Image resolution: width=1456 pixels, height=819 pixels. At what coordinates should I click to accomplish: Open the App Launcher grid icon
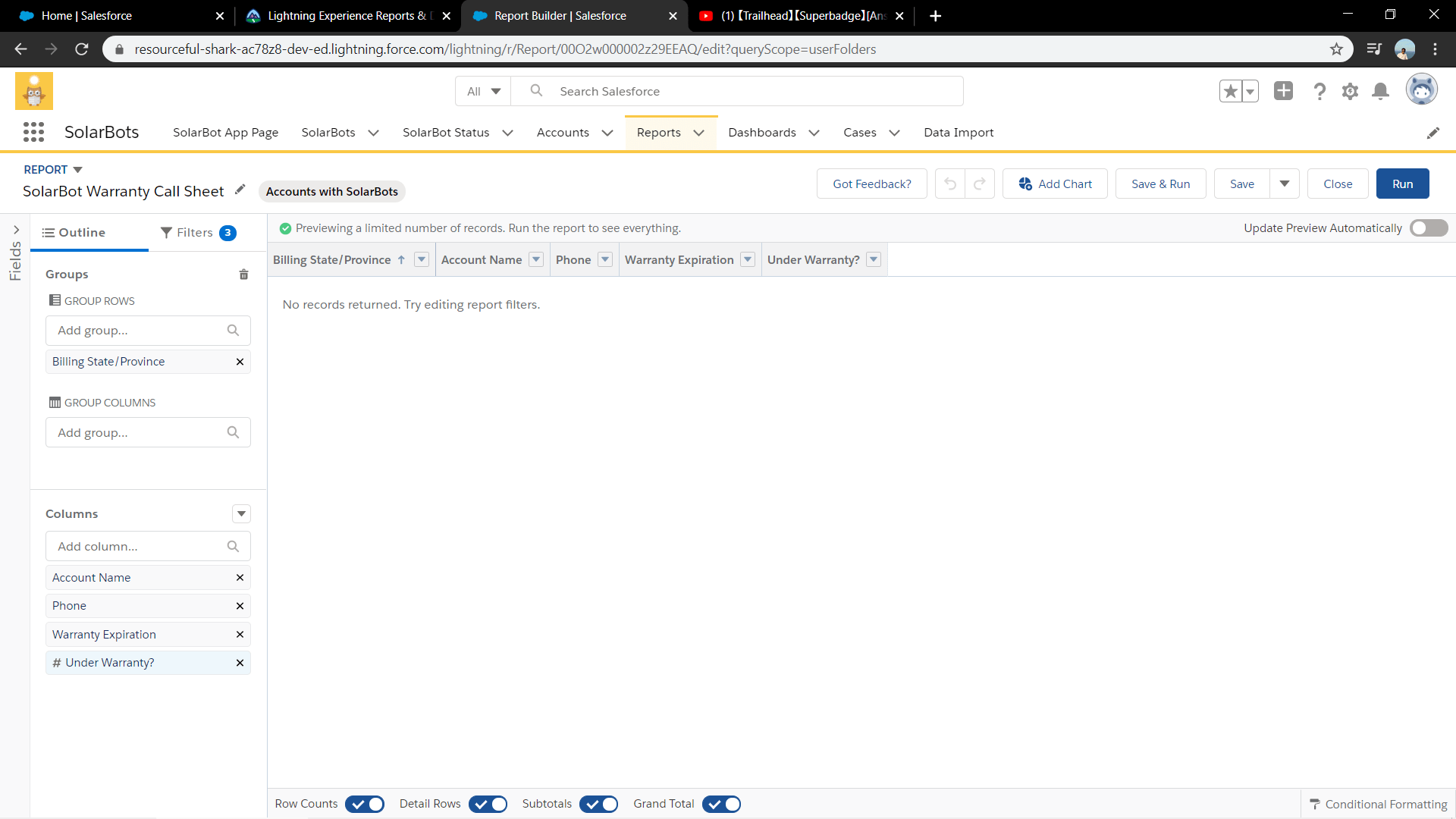[33, 132]
